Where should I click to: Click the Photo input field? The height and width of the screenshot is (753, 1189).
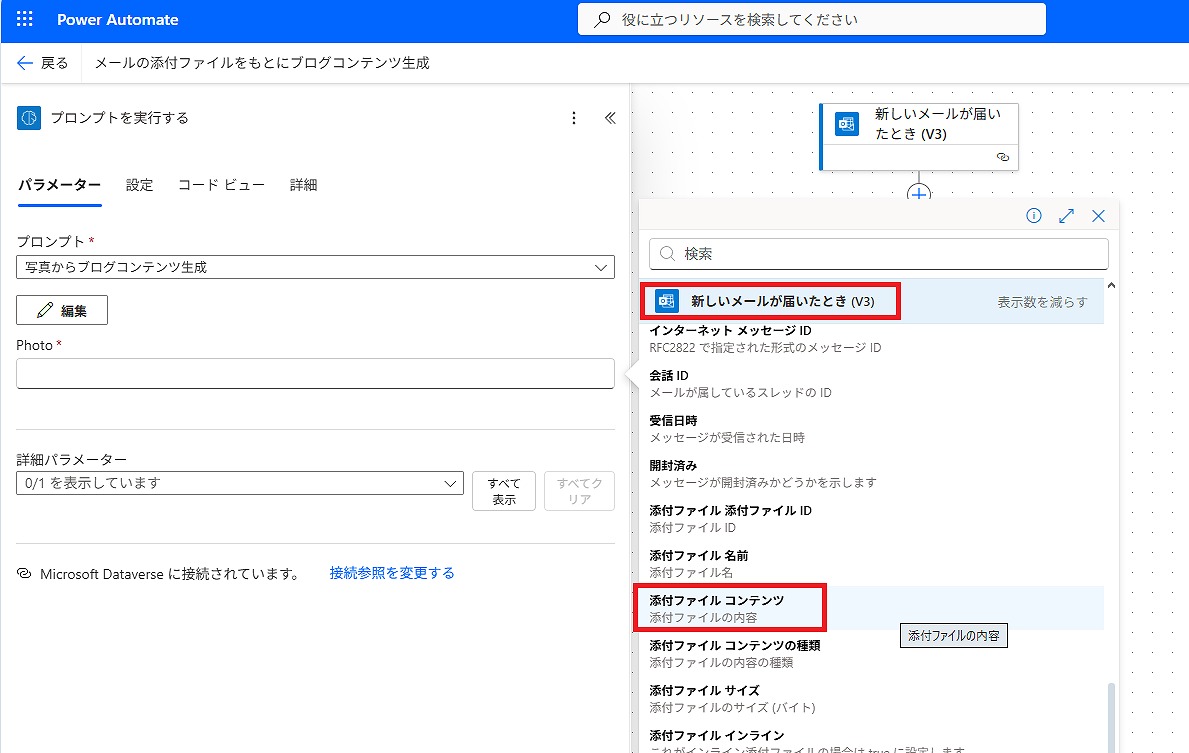315,374
